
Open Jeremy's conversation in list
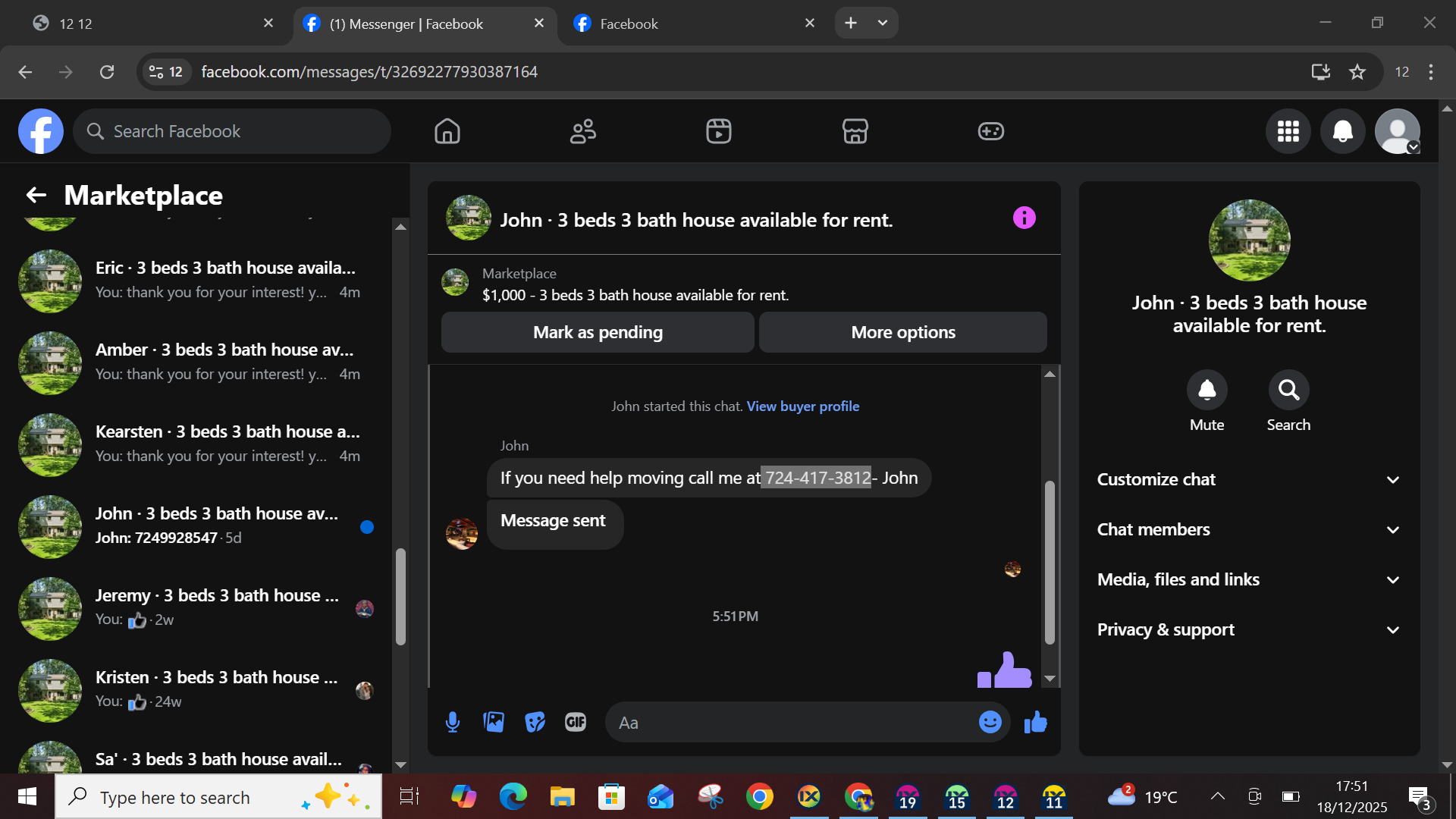[197, 608]
